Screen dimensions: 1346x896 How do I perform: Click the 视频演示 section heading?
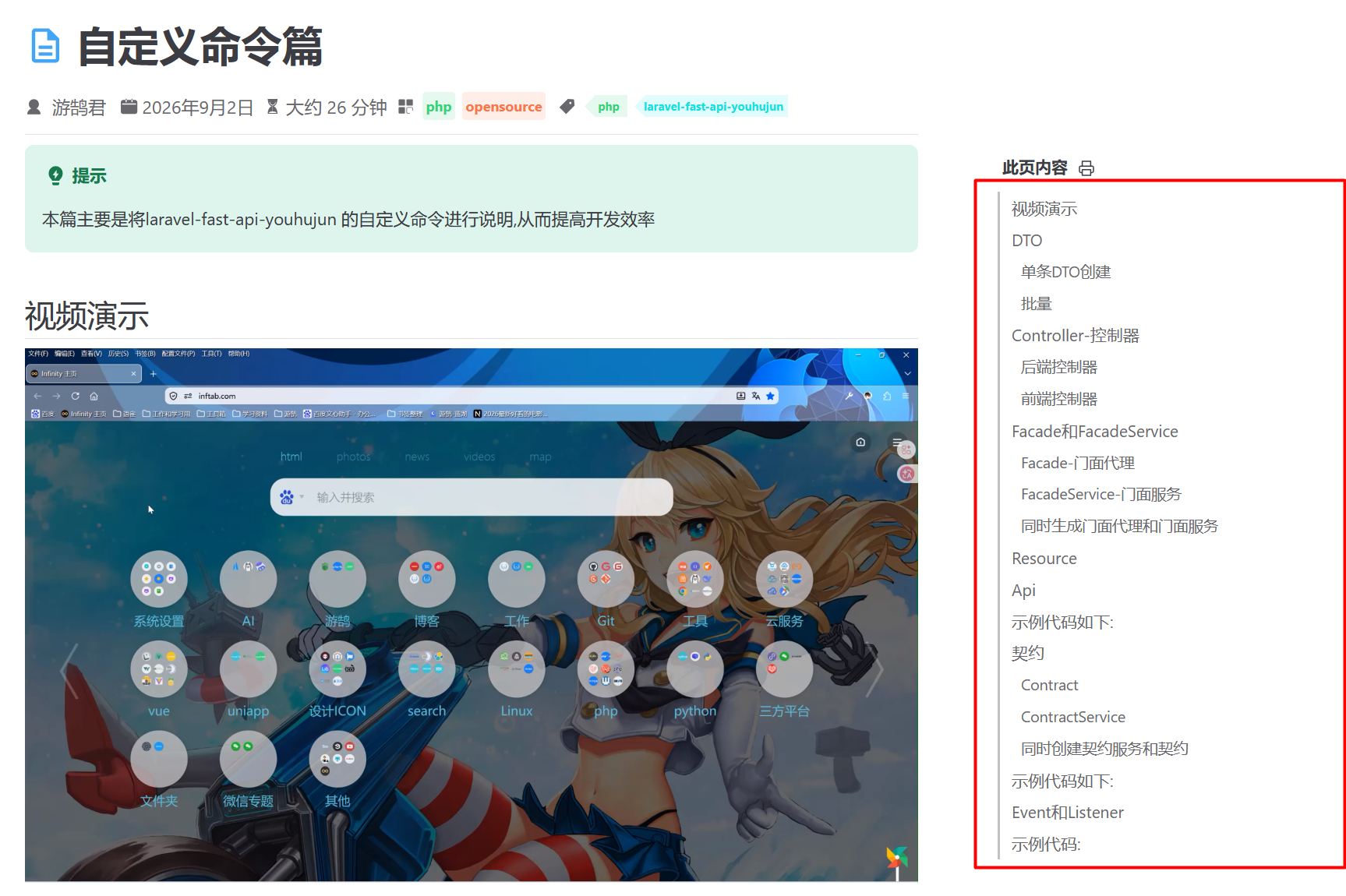87,316
